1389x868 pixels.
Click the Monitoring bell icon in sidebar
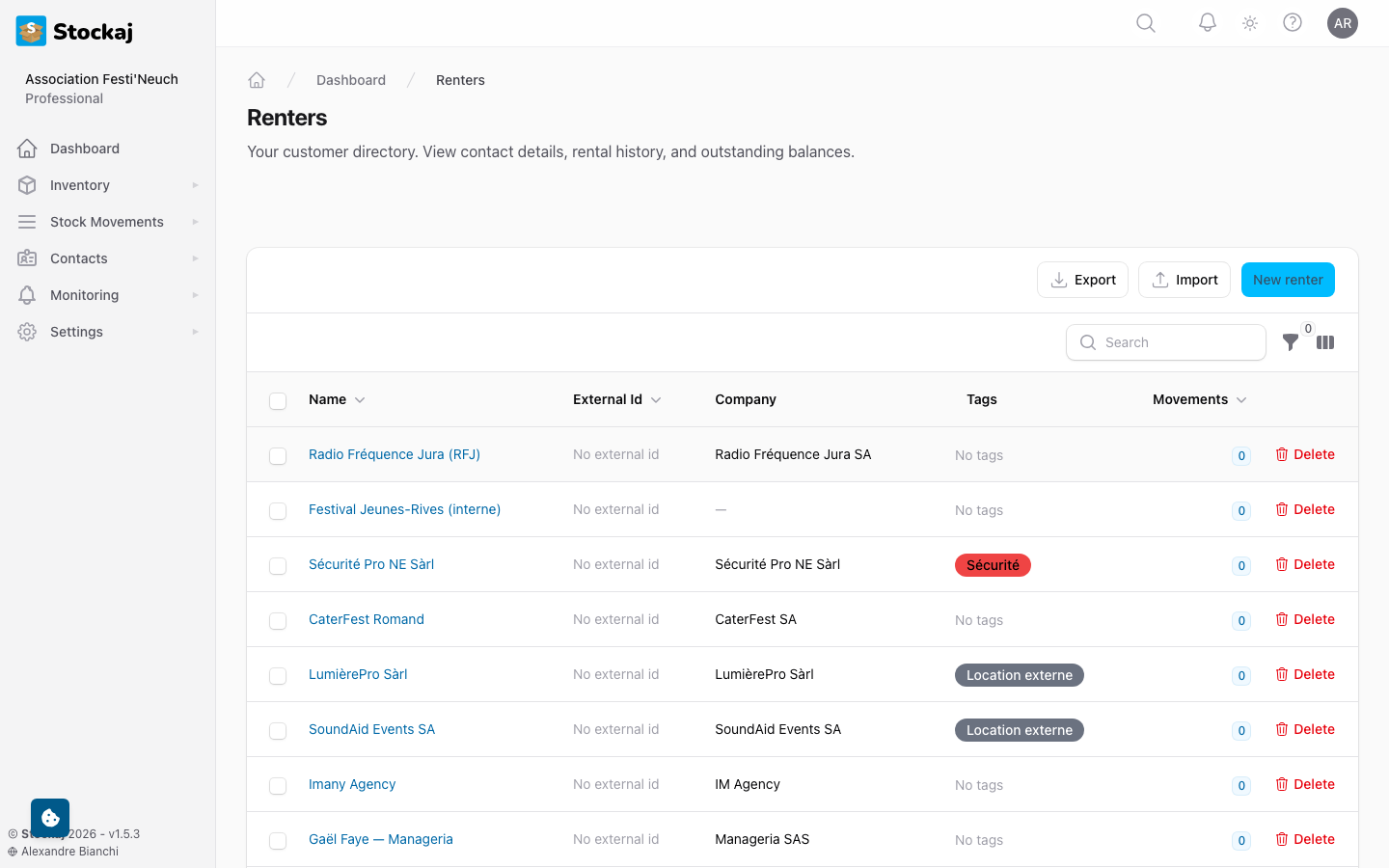pyautogui.click(x=27, y=295)
